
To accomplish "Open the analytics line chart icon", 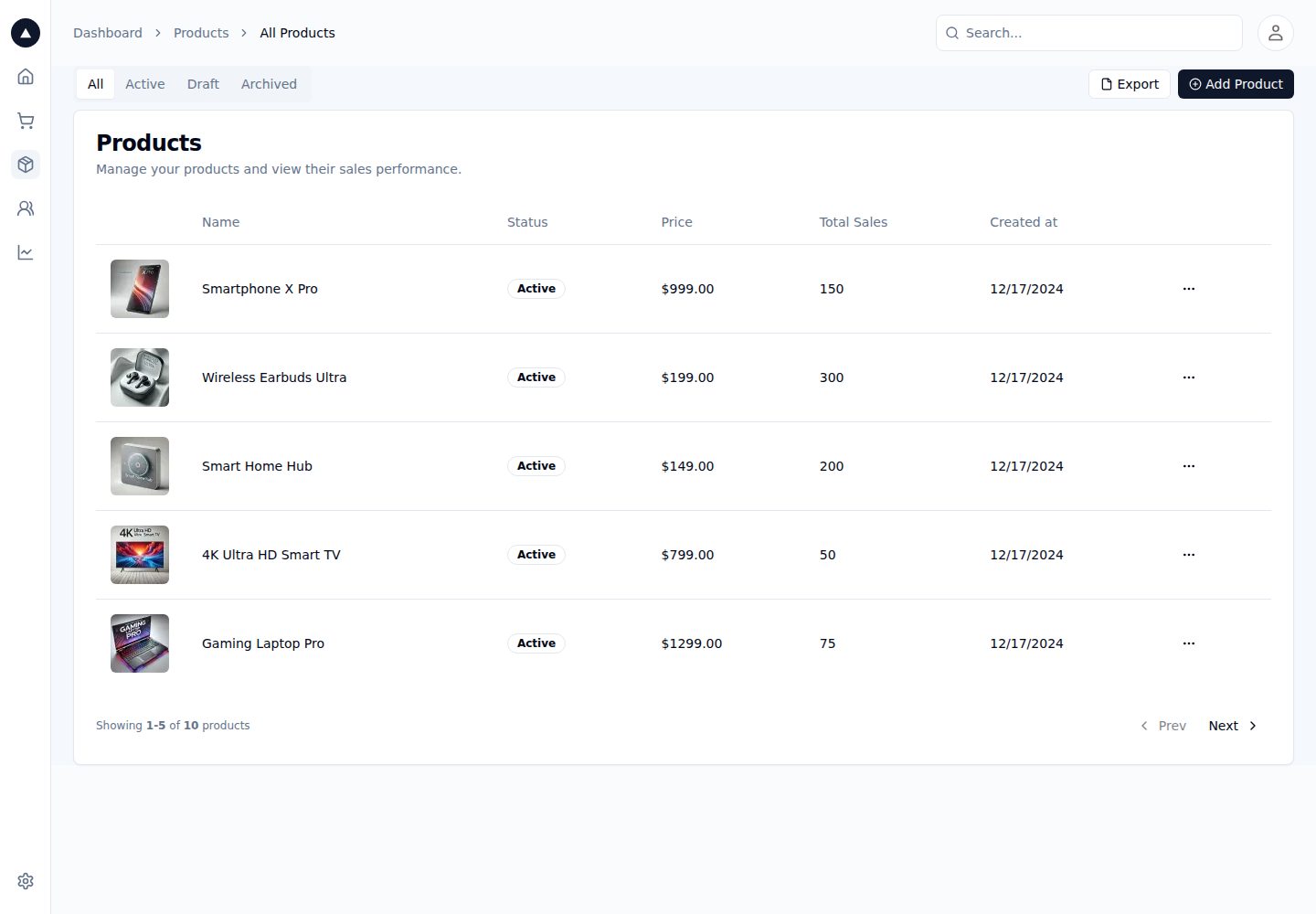I will point(26,252).
